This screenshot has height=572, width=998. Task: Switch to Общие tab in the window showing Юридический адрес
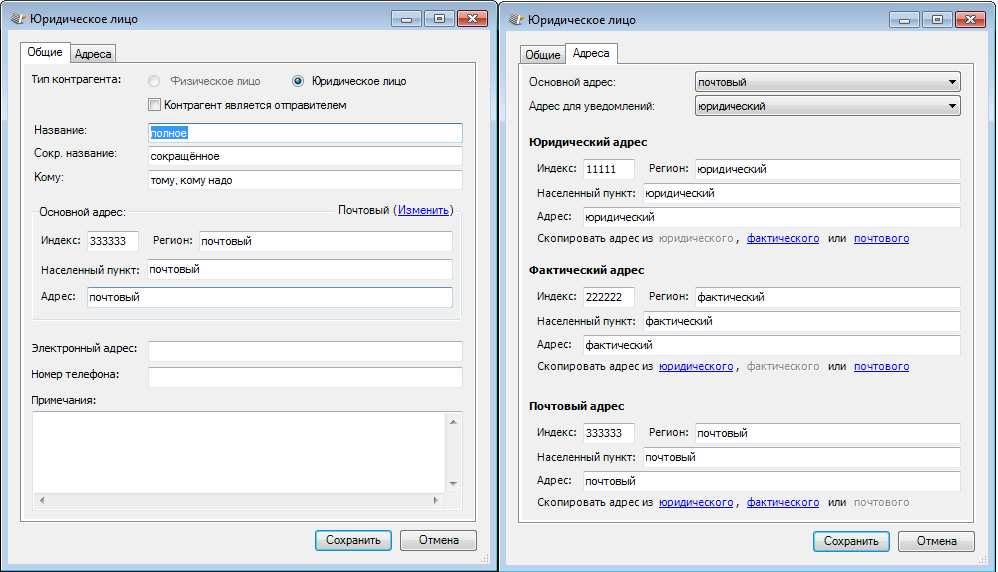coord(543,55)
